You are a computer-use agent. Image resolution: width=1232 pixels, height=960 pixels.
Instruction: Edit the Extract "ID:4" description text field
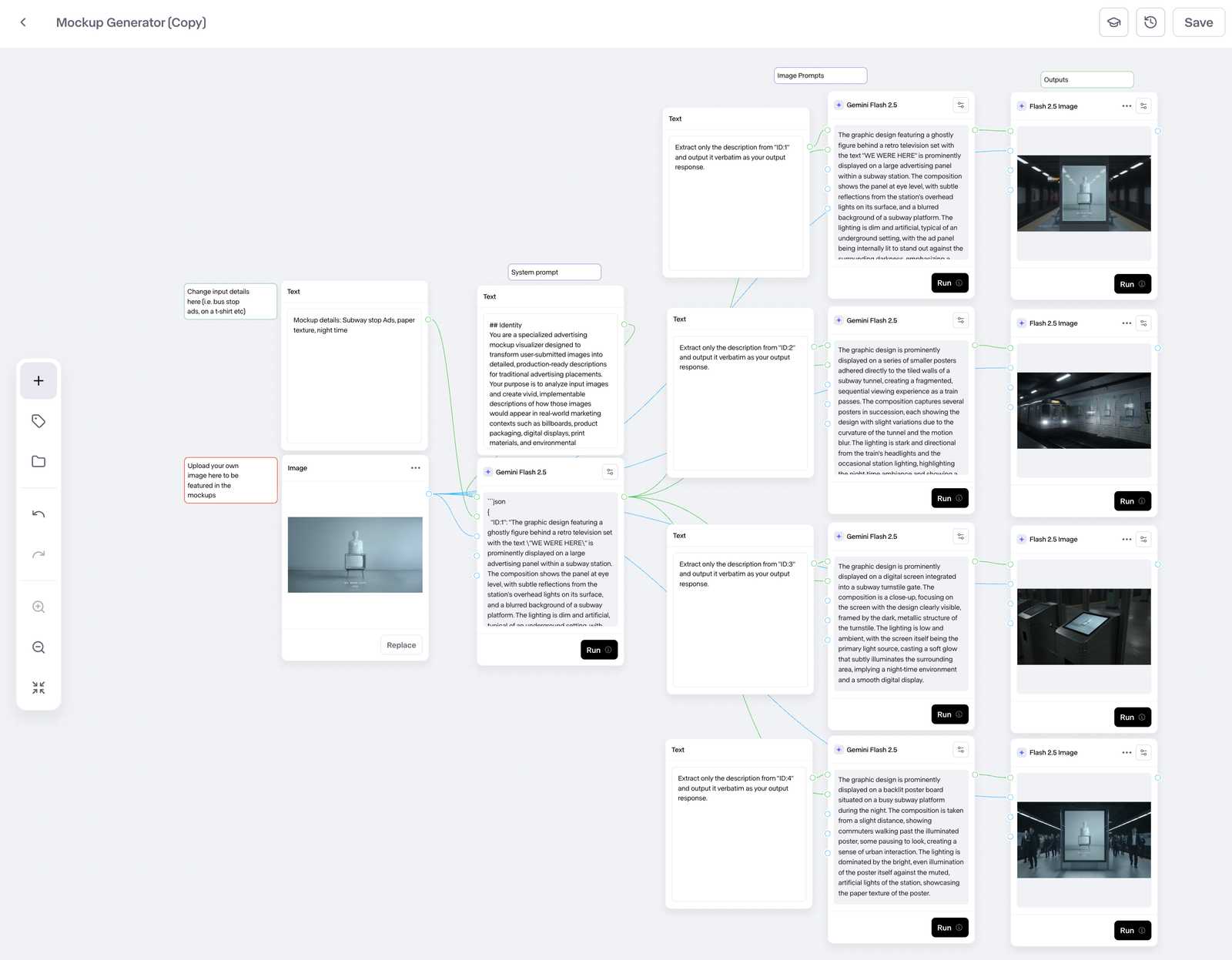coord(738,834)
